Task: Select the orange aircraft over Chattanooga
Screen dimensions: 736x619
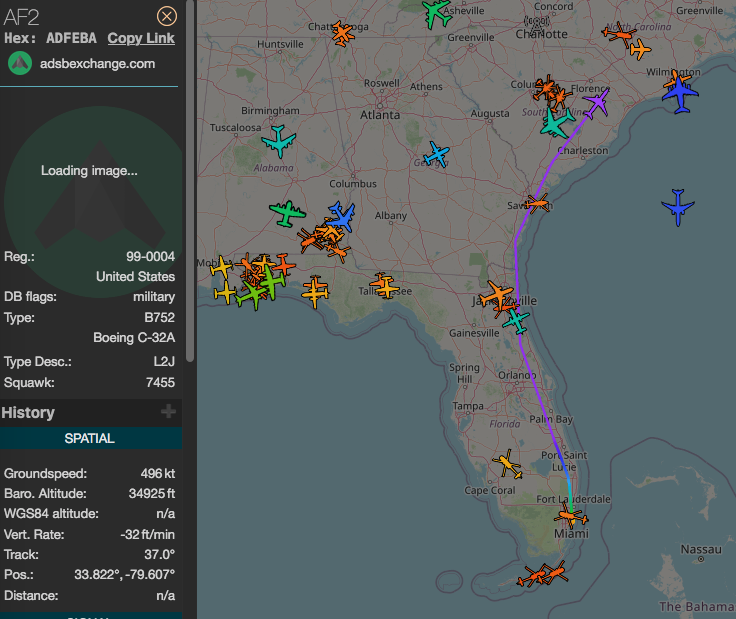Action: click(342, 33)
